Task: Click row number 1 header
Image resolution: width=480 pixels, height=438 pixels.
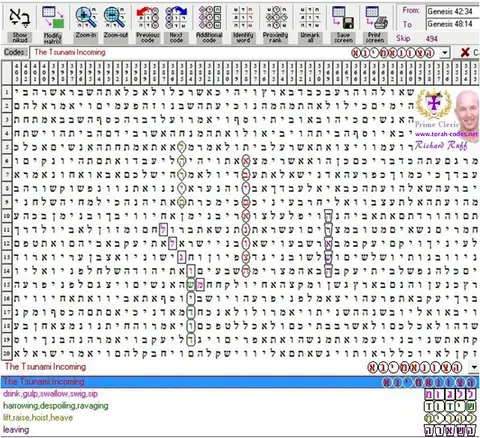Action: click(x=7, y=92)
